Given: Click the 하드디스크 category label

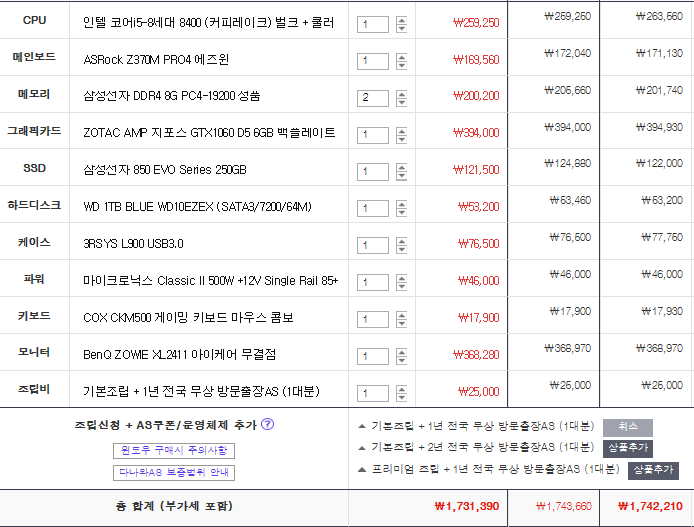Looking at the screenshot, I should 34,205.
